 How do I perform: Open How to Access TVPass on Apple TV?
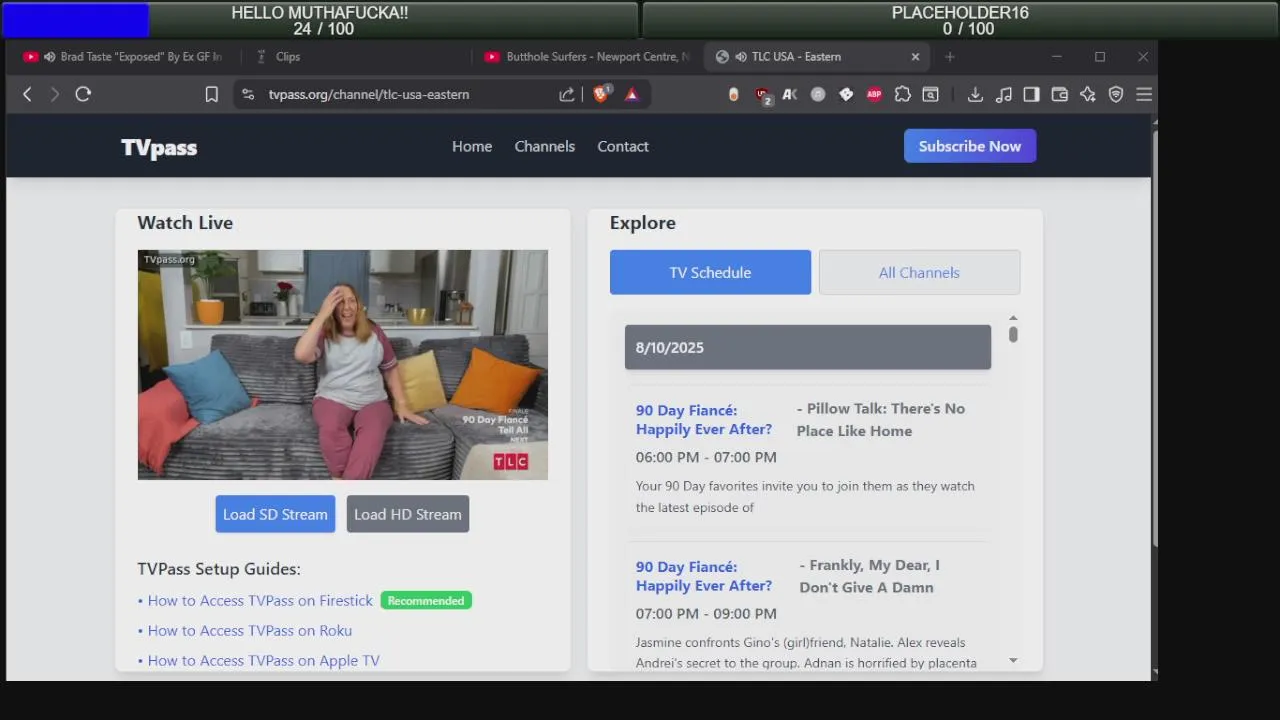(264, 661)
